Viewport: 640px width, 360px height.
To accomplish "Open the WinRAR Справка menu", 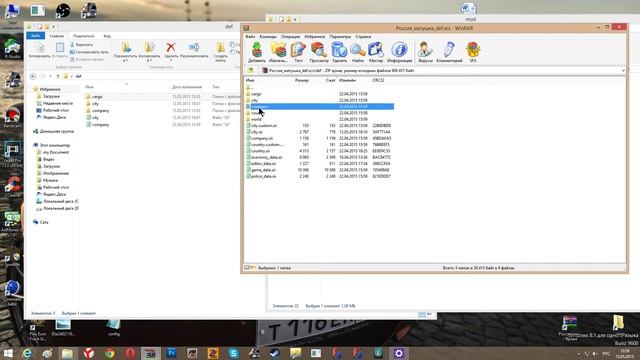I will pos(363,37).
